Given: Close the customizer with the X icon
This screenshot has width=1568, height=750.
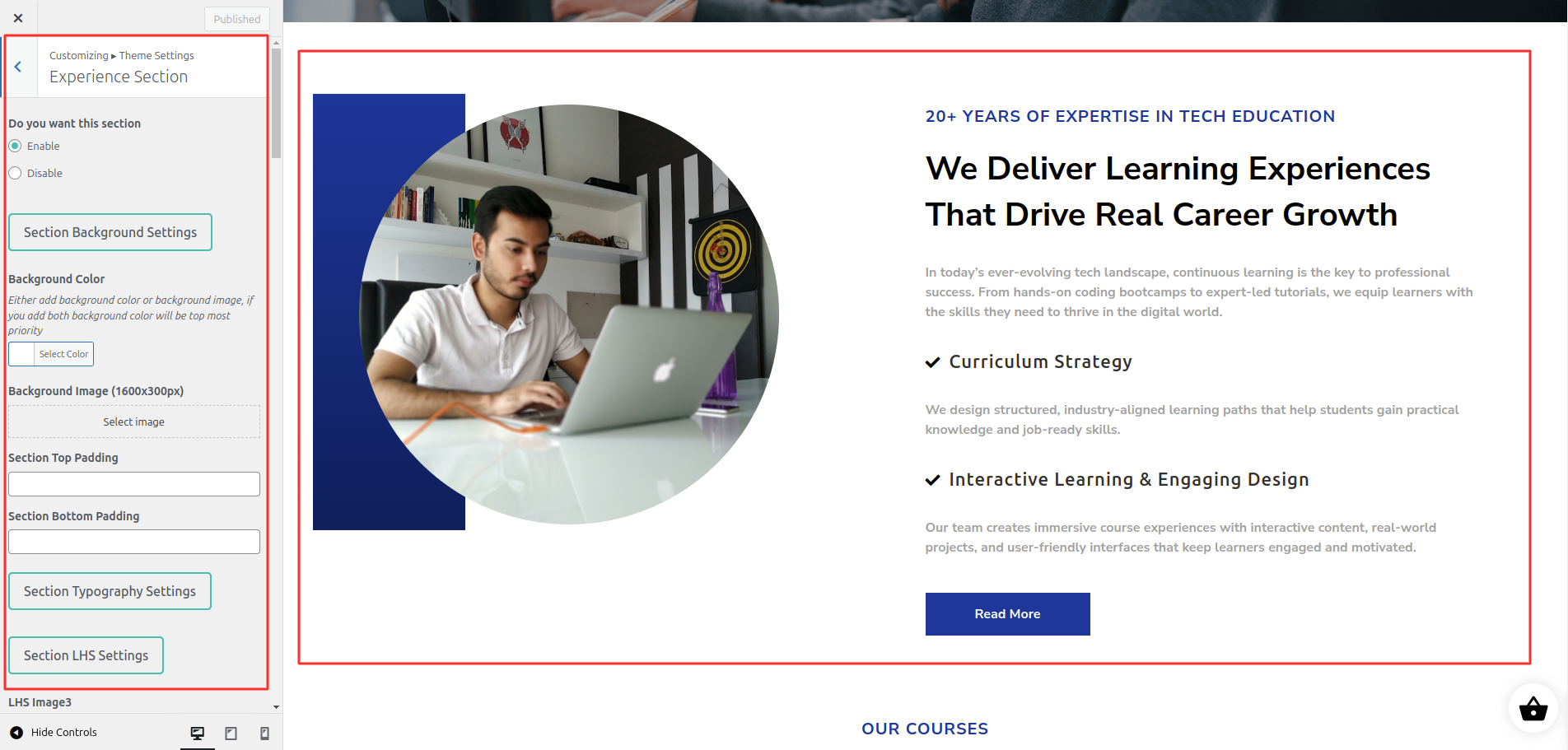Looking at the screenshot, I should [x=18, y=18].
